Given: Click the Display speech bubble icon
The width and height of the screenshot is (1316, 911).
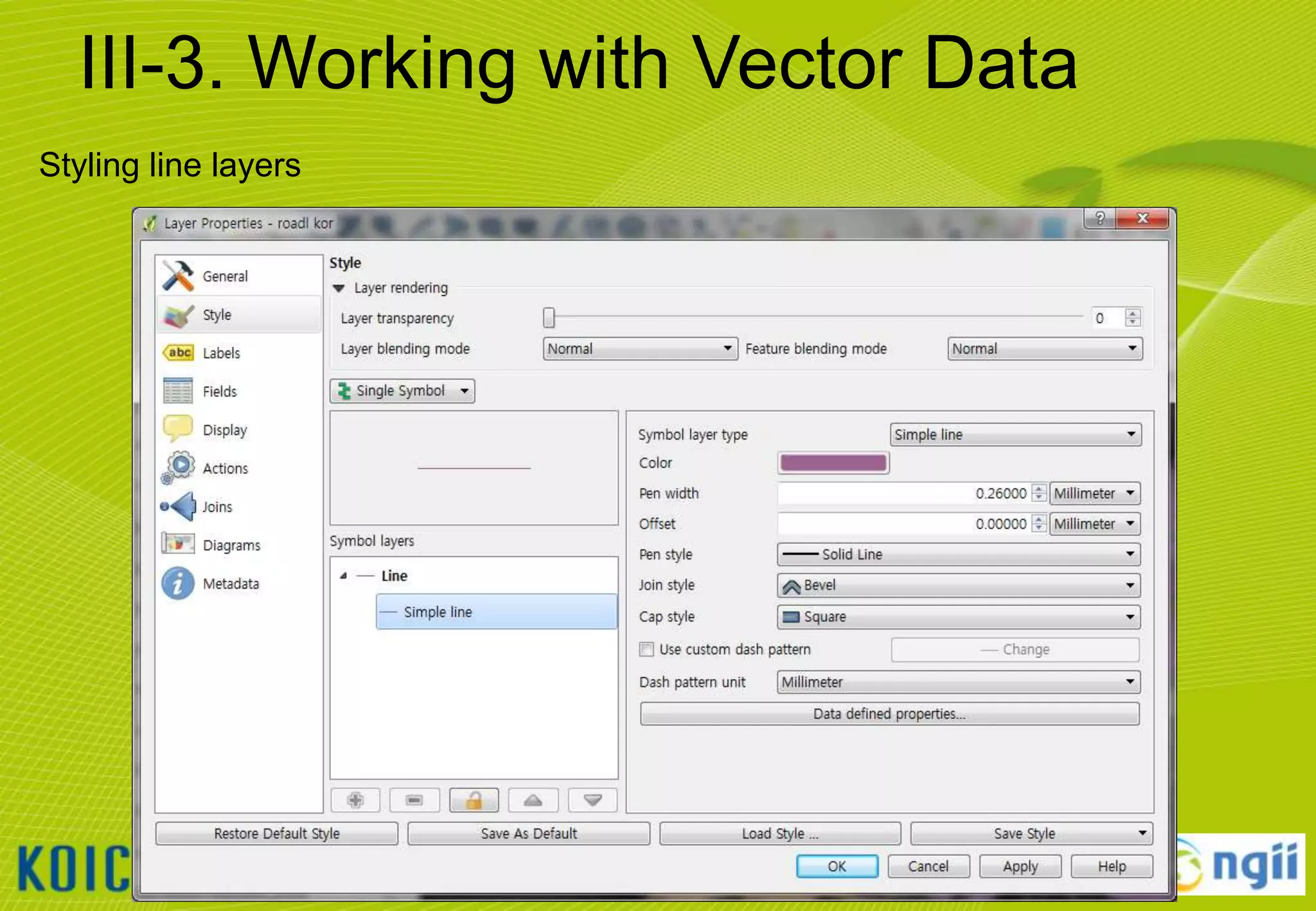Looking at the screenshot, I should point(178,429).
